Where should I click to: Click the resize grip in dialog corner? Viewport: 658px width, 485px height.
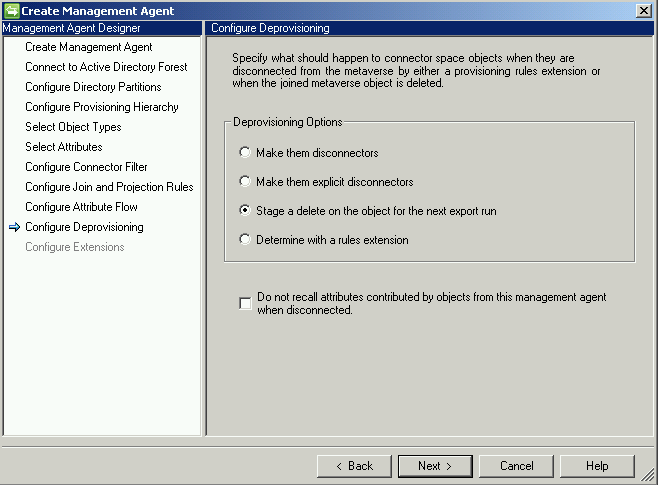(649, 476)
